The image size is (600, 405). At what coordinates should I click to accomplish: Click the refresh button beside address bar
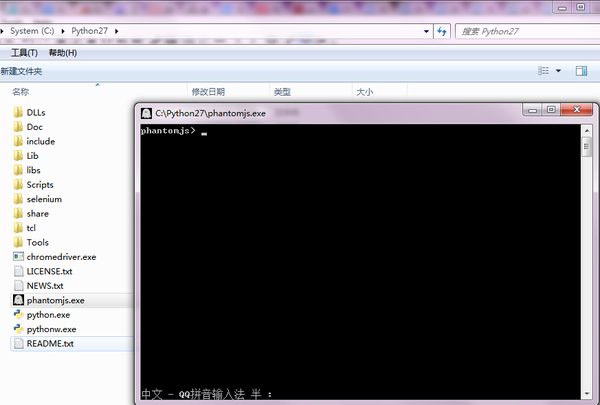click(442, 31)
